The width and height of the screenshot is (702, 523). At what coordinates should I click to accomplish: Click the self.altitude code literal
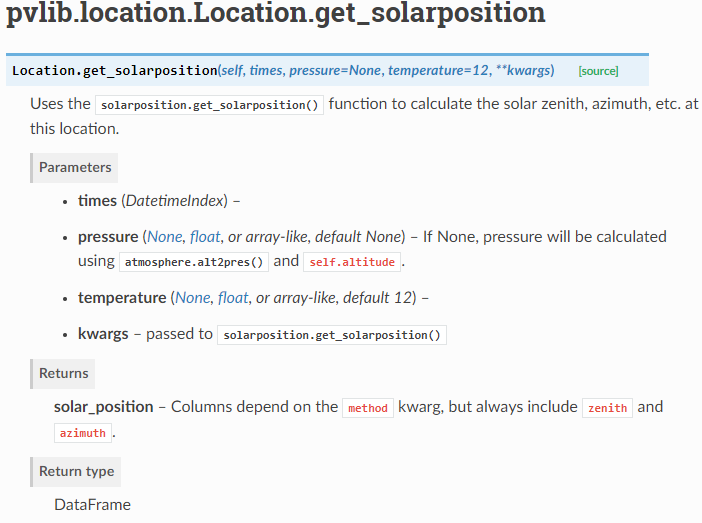(352, 262)
